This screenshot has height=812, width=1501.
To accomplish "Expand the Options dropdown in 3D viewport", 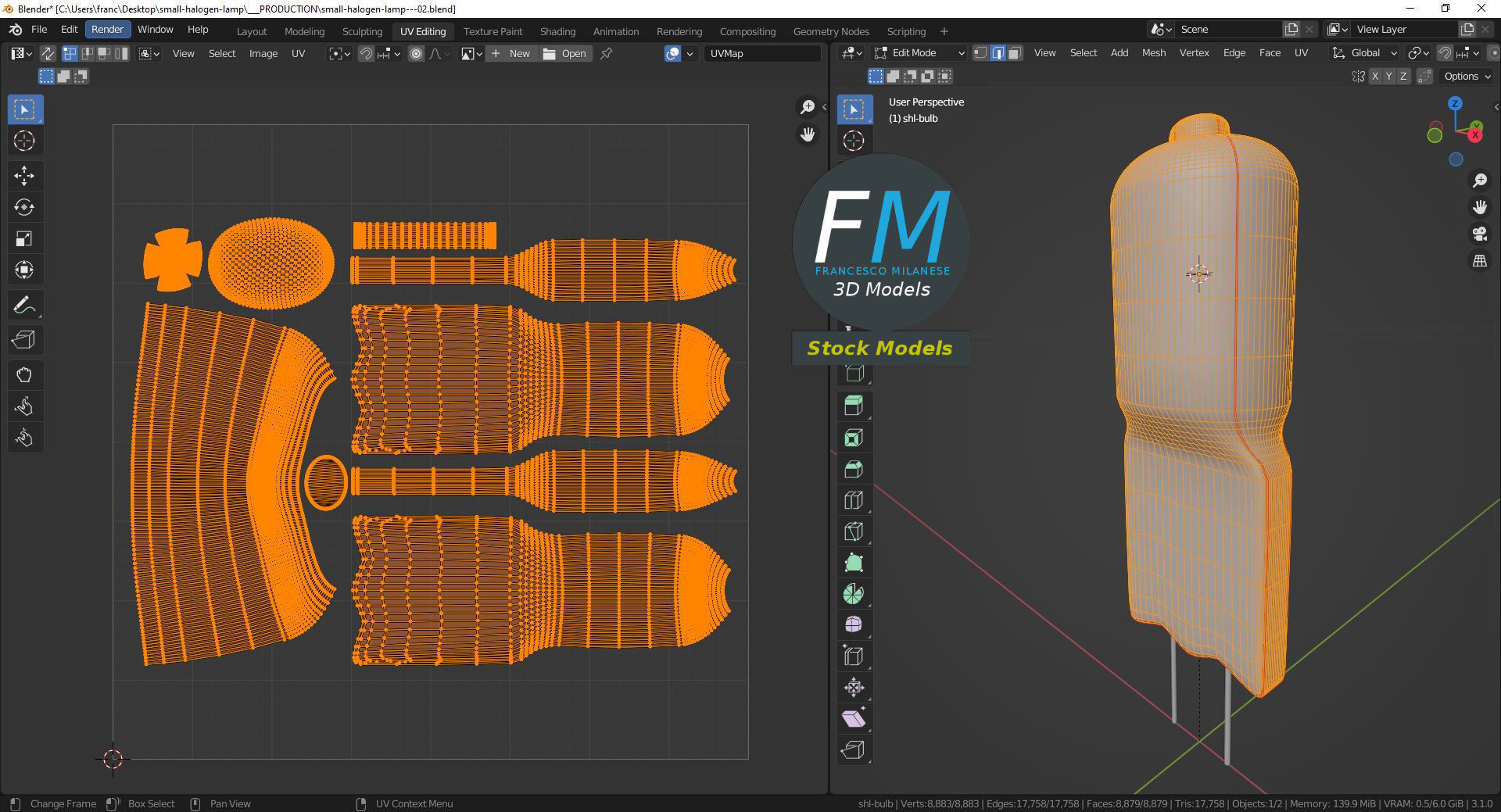I will 1467,76.
